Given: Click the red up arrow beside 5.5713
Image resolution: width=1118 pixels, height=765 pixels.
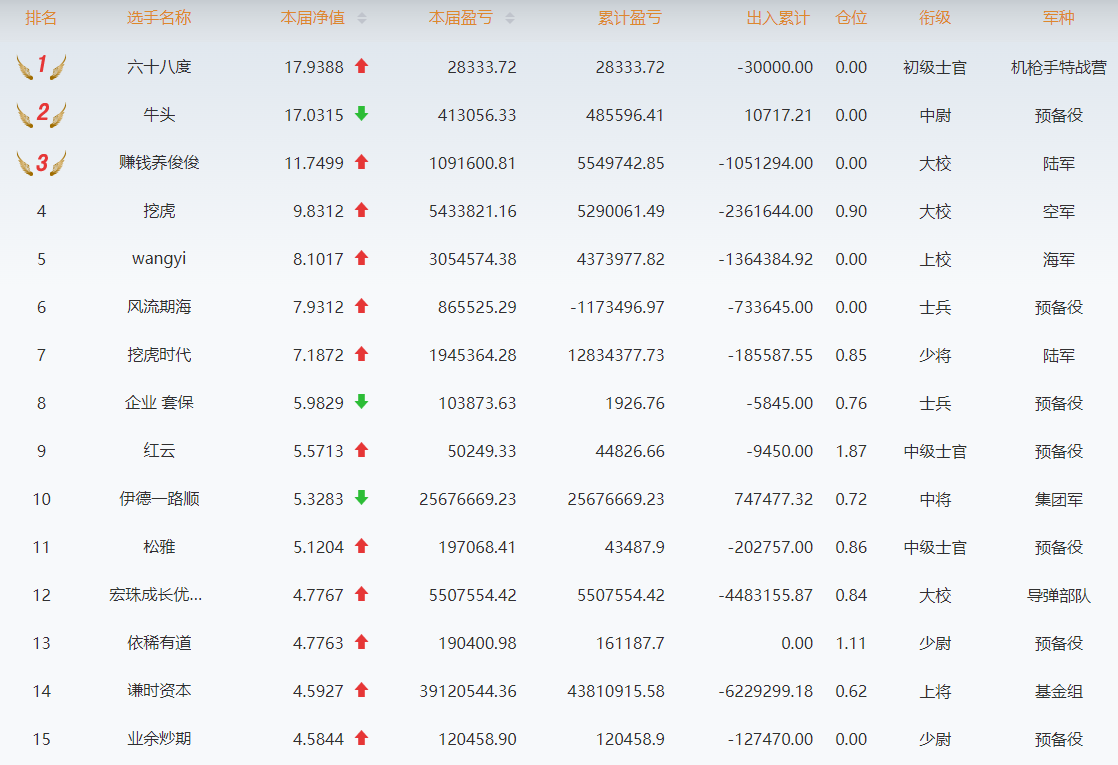Looking at the screenshot, I should 361,450.
